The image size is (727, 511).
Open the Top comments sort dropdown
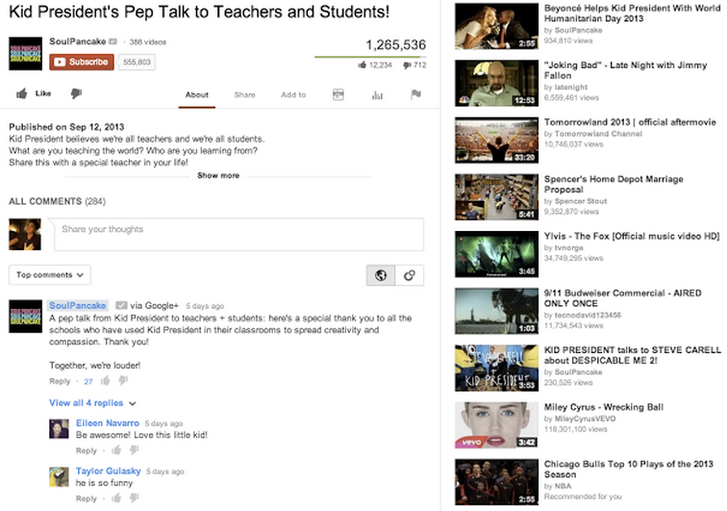tap(50, 275)
